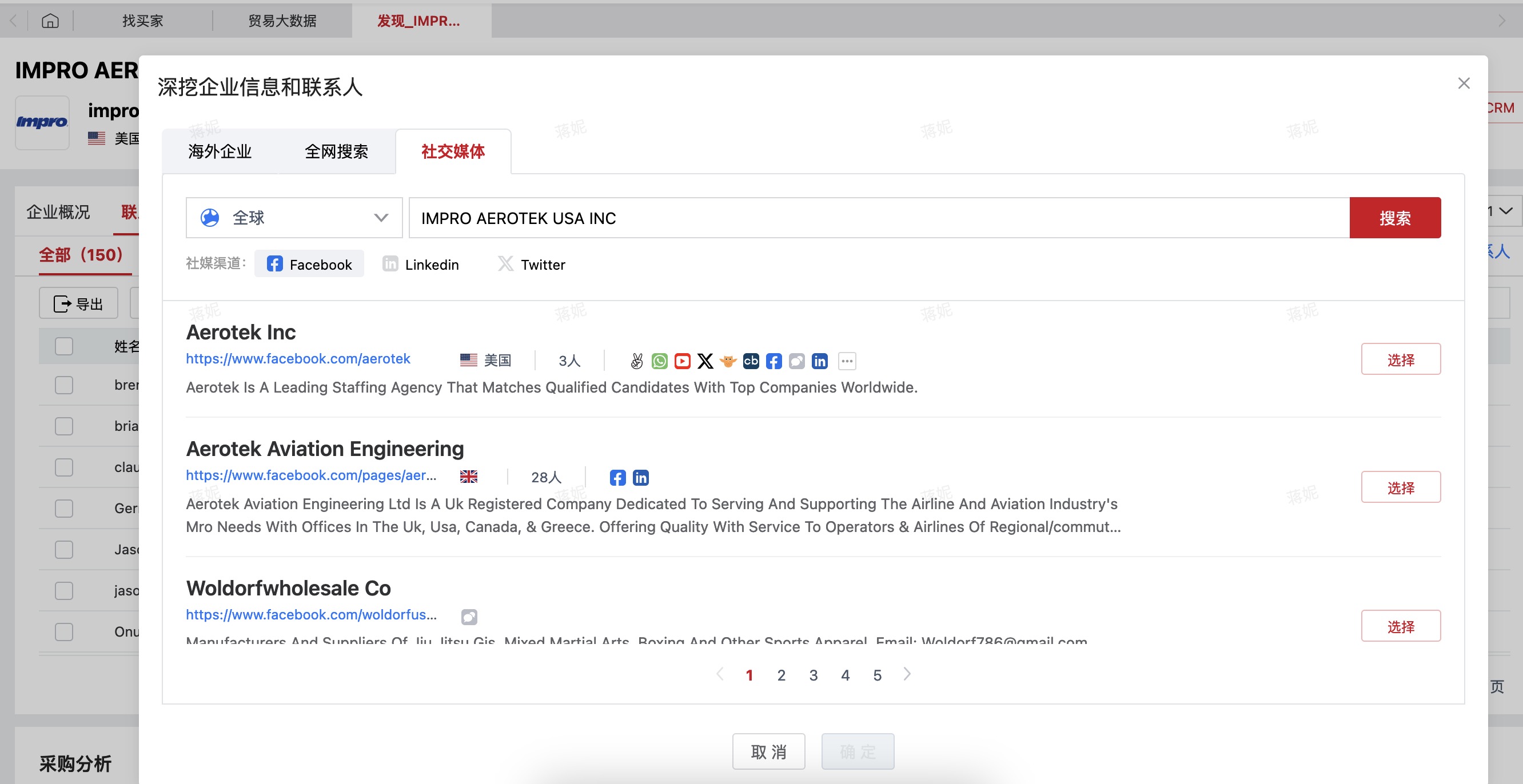
Task: Open LinkedIn icon for Aerotek Aviation Engineering
Action: 641,477
